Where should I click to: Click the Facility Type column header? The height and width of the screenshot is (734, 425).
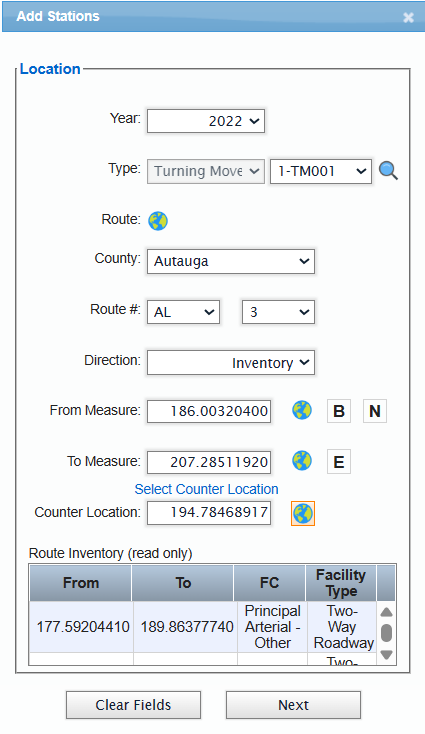pyautogui.click(x=341, y=583)
